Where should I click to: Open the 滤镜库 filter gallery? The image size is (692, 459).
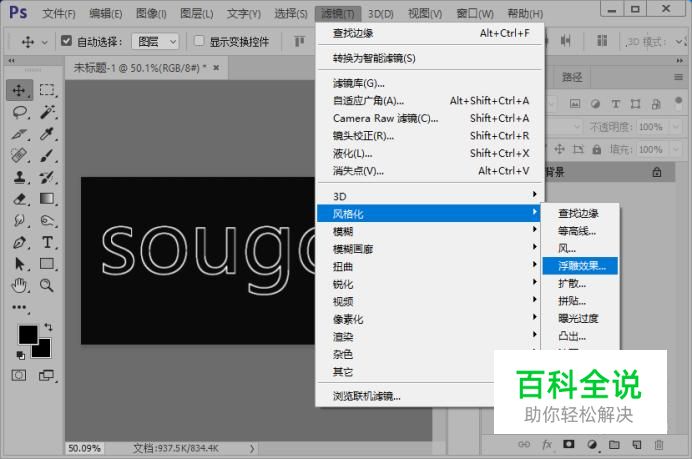pyautogui.click(x=429, y=83)
